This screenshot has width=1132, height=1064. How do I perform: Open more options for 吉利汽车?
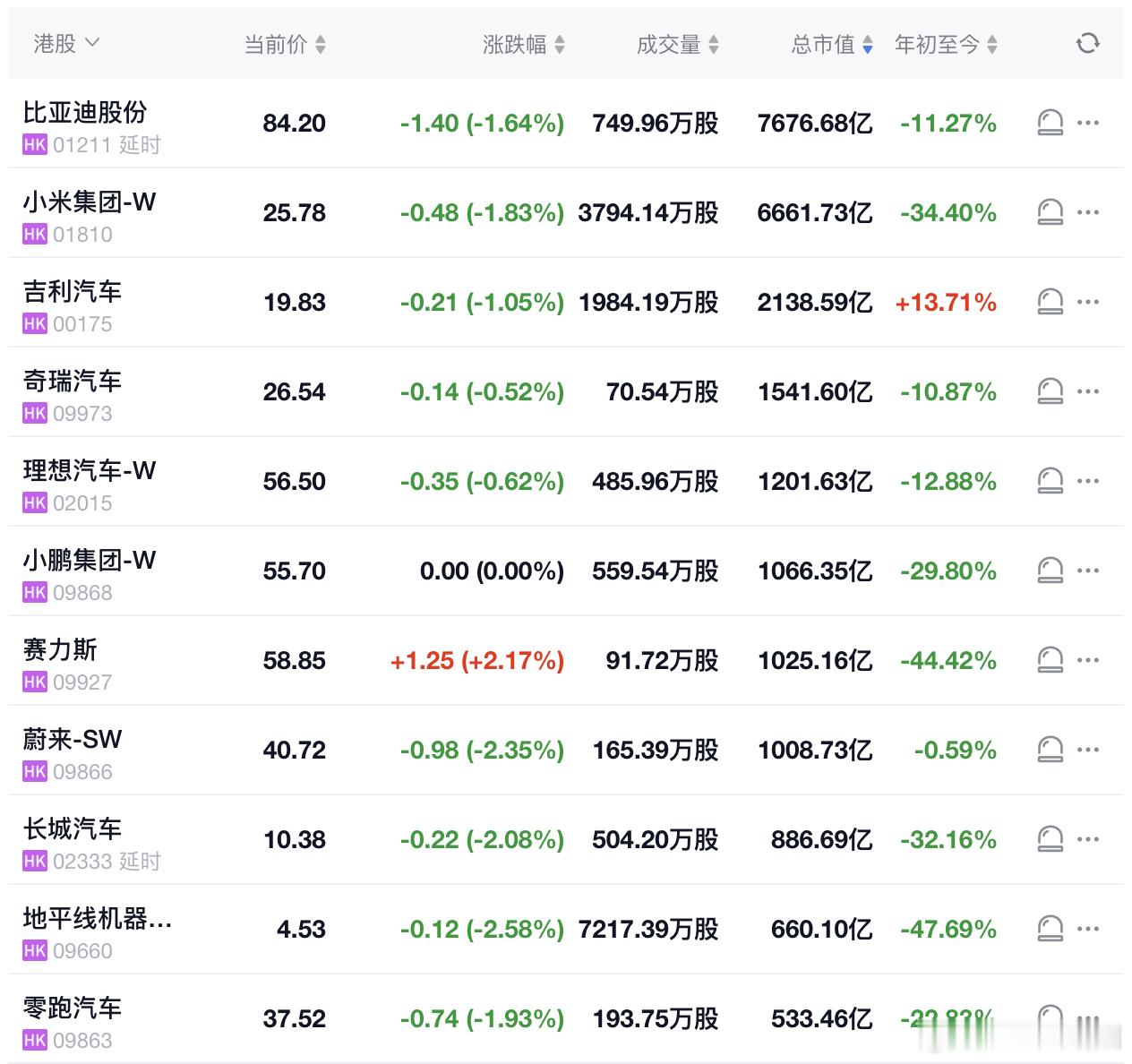tap(1088, 302)
